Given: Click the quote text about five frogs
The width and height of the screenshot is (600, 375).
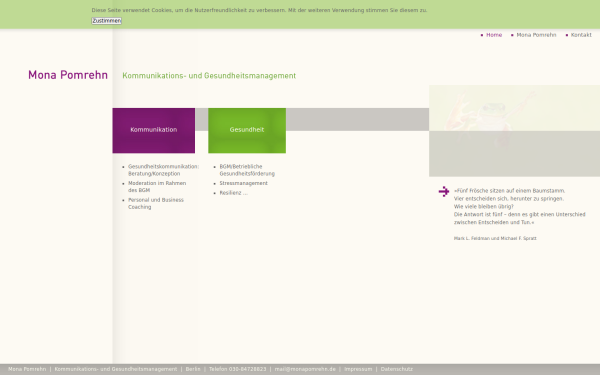Looking at the screenshot, I should (x=519, y=206).
